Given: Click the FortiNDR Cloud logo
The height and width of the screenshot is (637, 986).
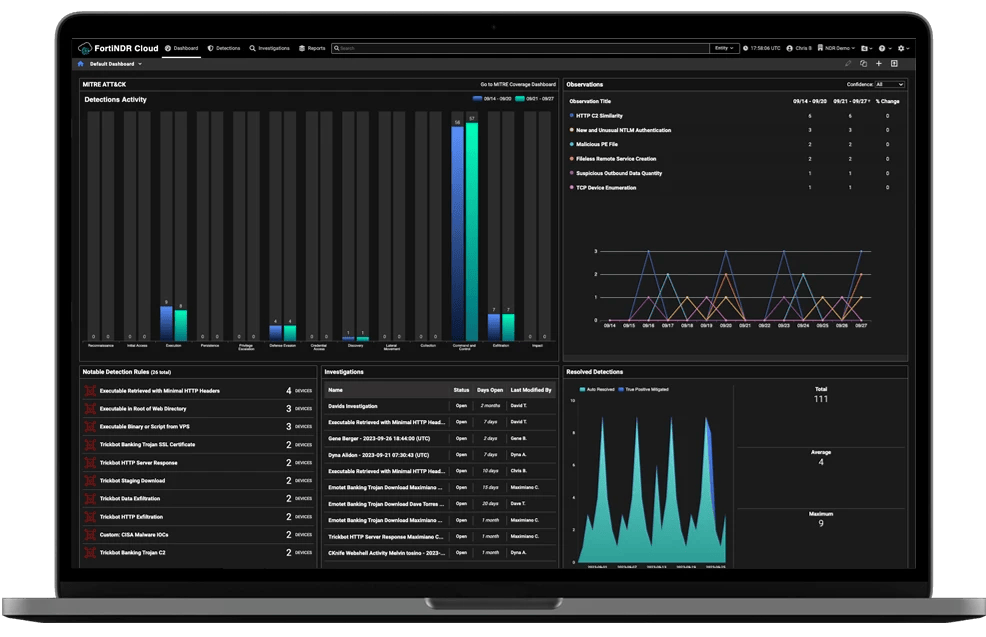Looking at the screenshot, I should pos(118,48).
